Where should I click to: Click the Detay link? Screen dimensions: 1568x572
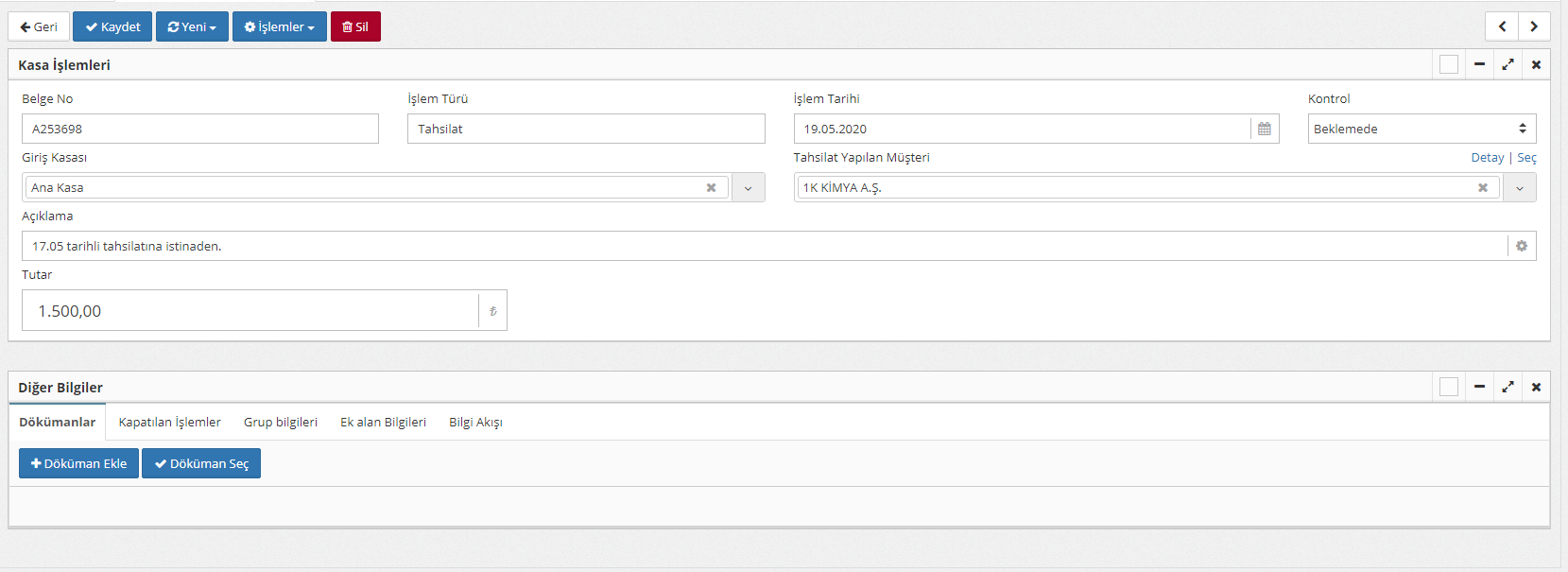[x=1487, y=158]
